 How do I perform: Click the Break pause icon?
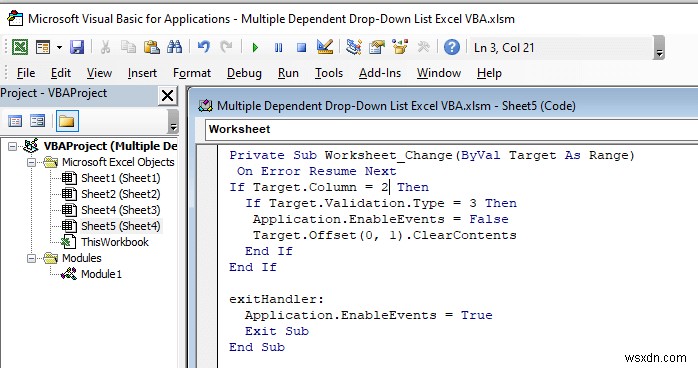tap(278, 47)
